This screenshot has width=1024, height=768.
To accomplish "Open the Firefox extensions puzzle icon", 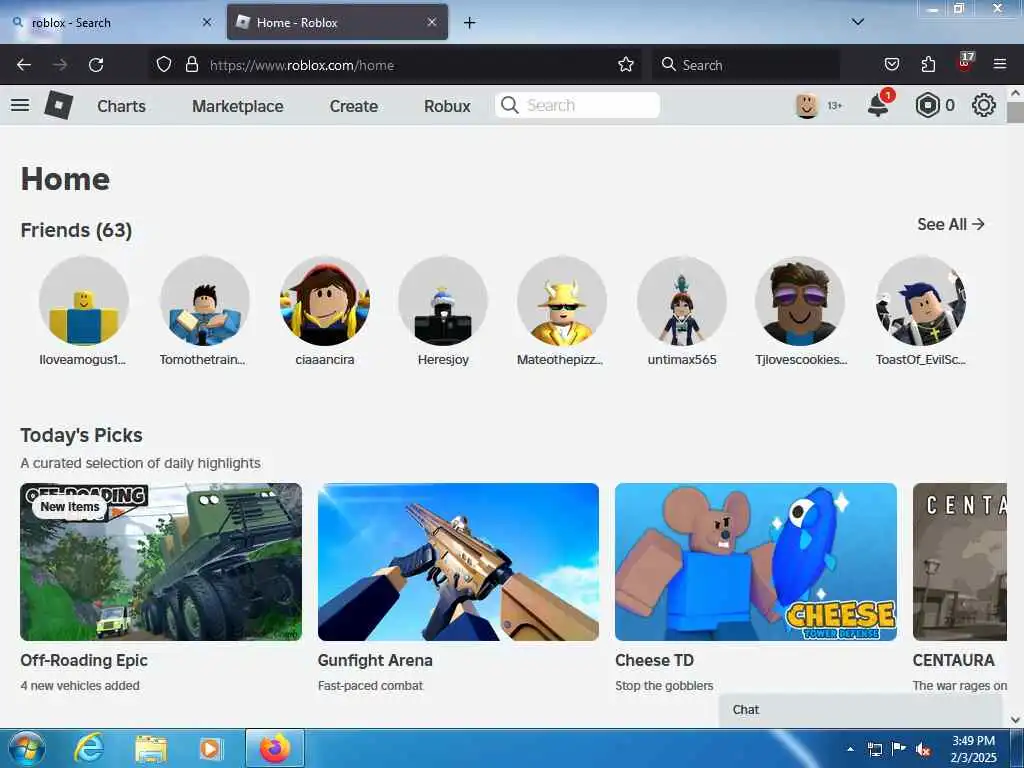I will pyautogui.click(x=928, y=64).
